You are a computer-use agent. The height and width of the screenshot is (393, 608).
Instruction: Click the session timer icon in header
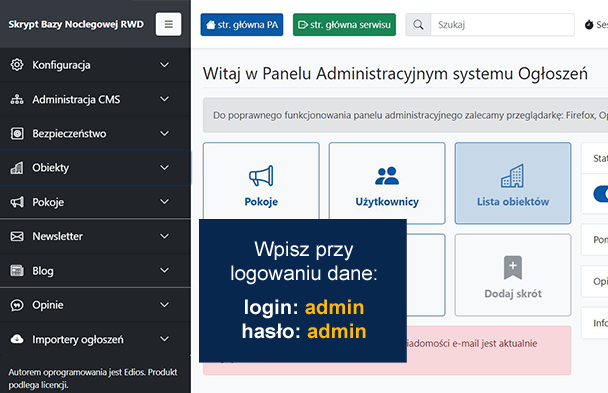[x=589, y=25]
